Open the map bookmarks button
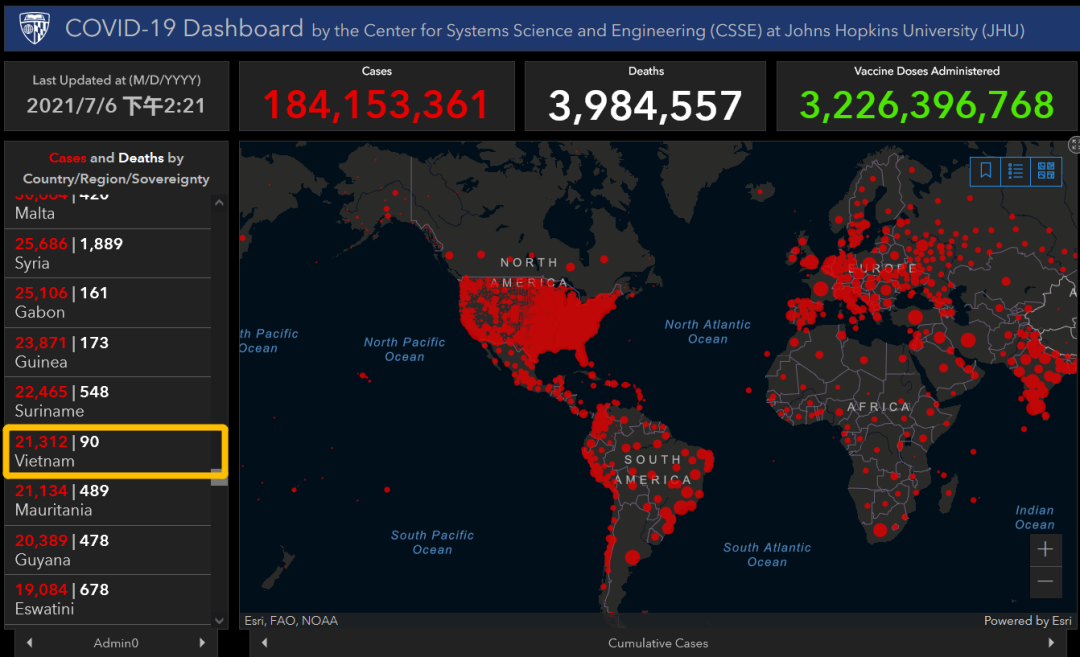Image resolution: width=1080 pixels, height=657 pixels. point(986,171)
